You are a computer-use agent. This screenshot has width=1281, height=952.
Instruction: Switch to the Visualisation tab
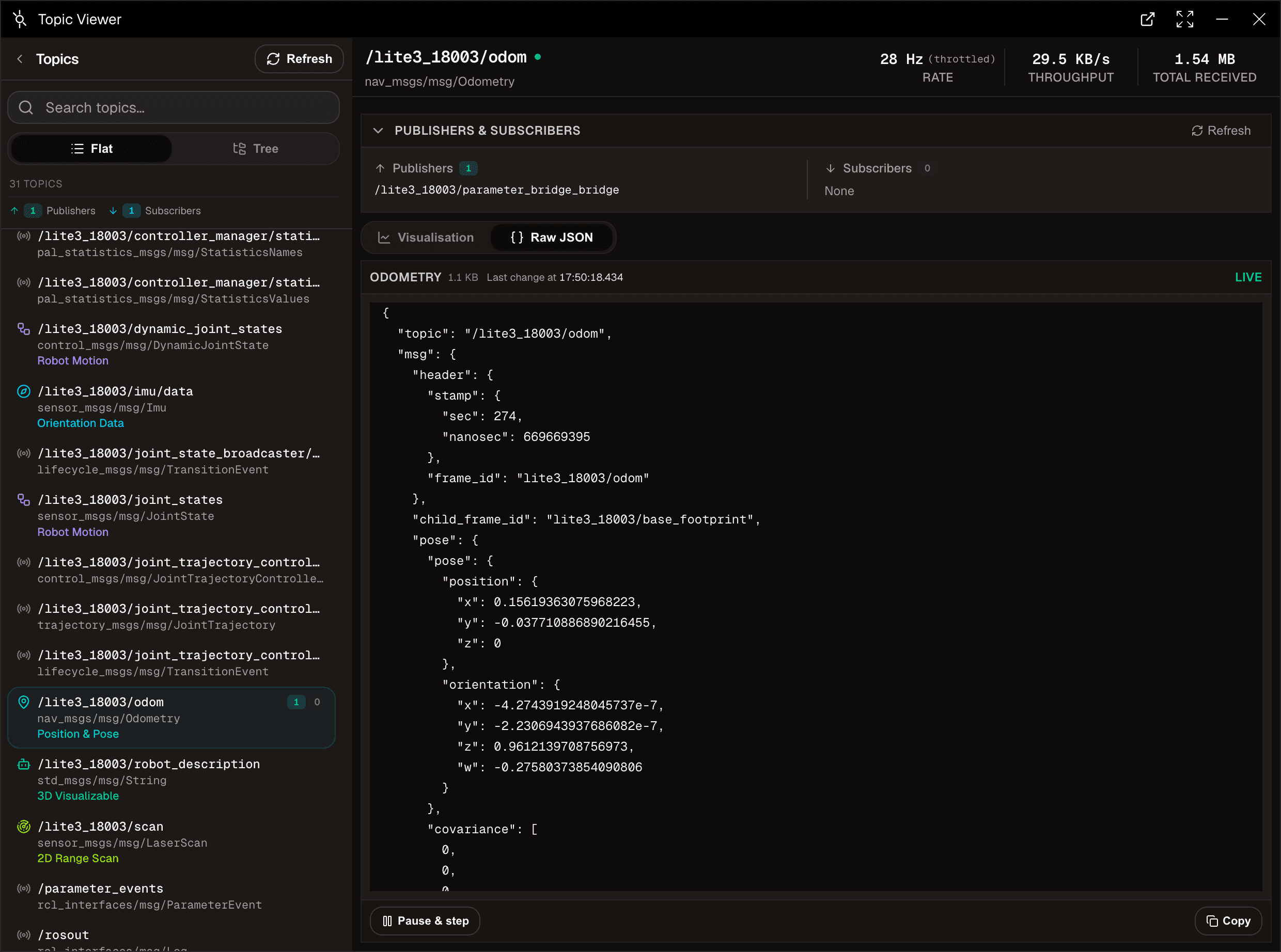tap(426, 237)
